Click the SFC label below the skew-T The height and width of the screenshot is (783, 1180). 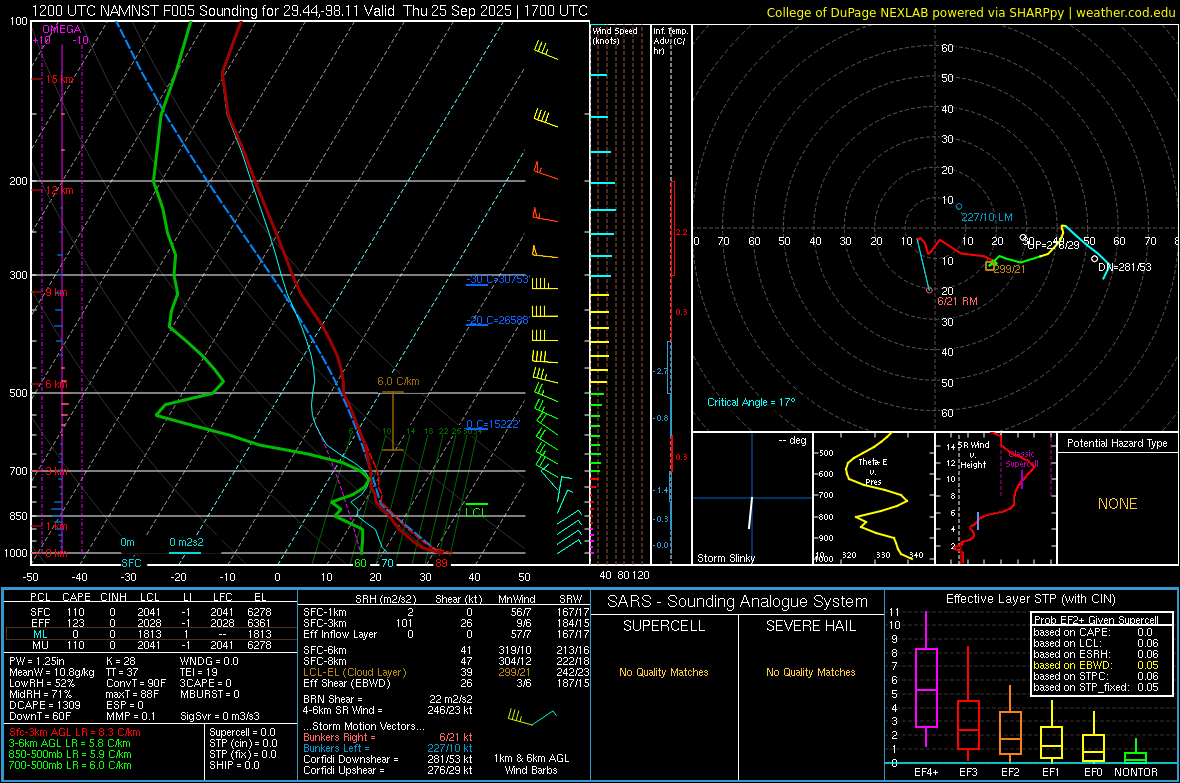pyautogui.click(x=131, y=563)
